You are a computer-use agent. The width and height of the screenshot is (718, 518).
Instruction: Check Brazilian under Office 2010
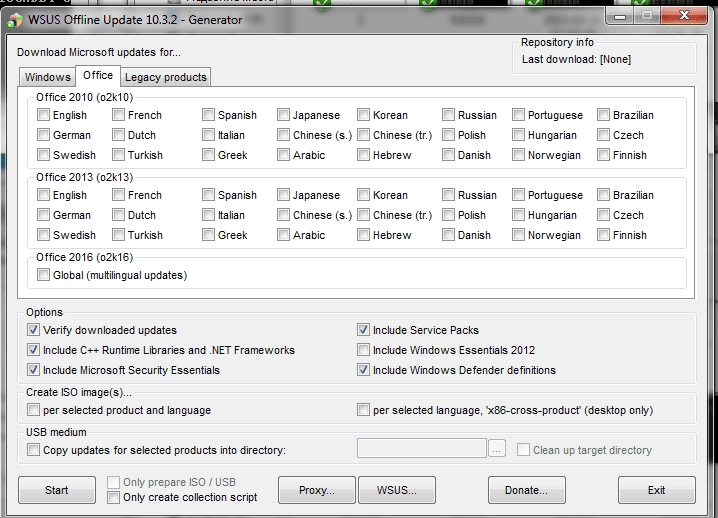[x=604, y=115]
